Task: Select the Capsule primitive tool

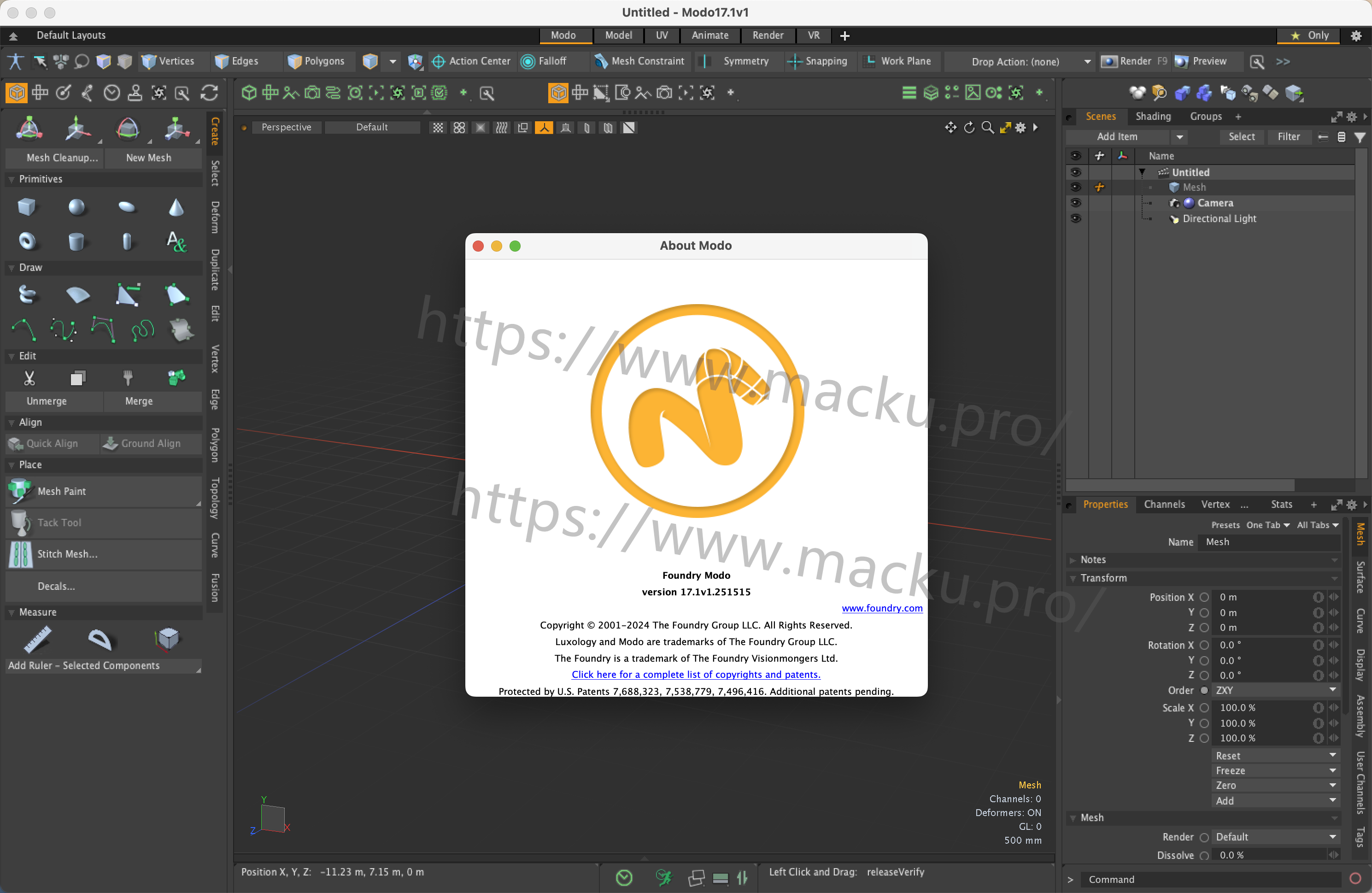Action: tap(127, 241)
